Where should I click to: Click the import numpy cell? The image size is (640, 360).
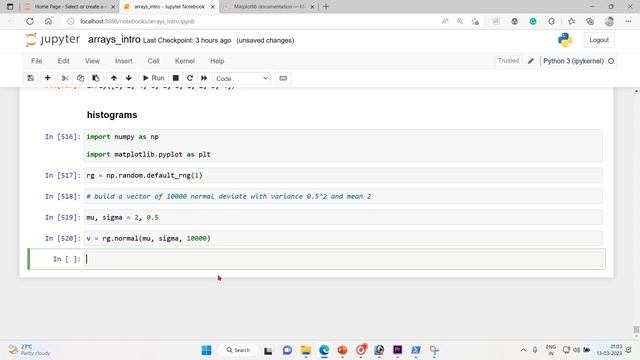343,145
